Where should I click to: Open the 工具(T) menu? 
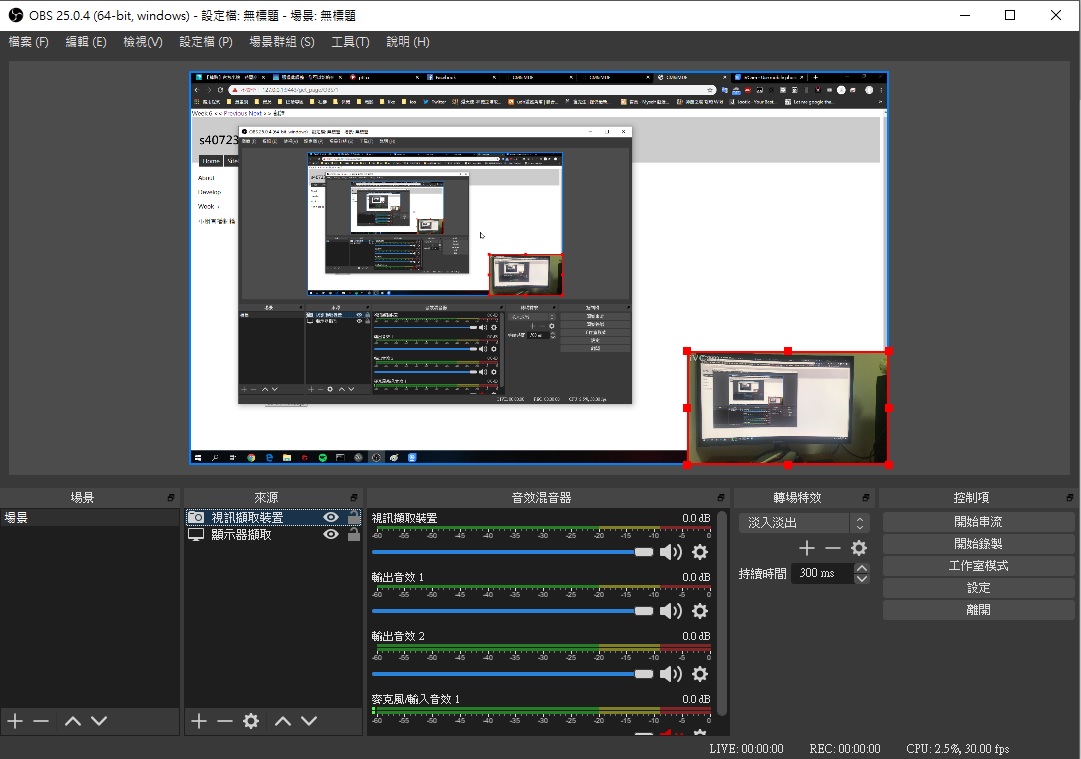(350, 42)
